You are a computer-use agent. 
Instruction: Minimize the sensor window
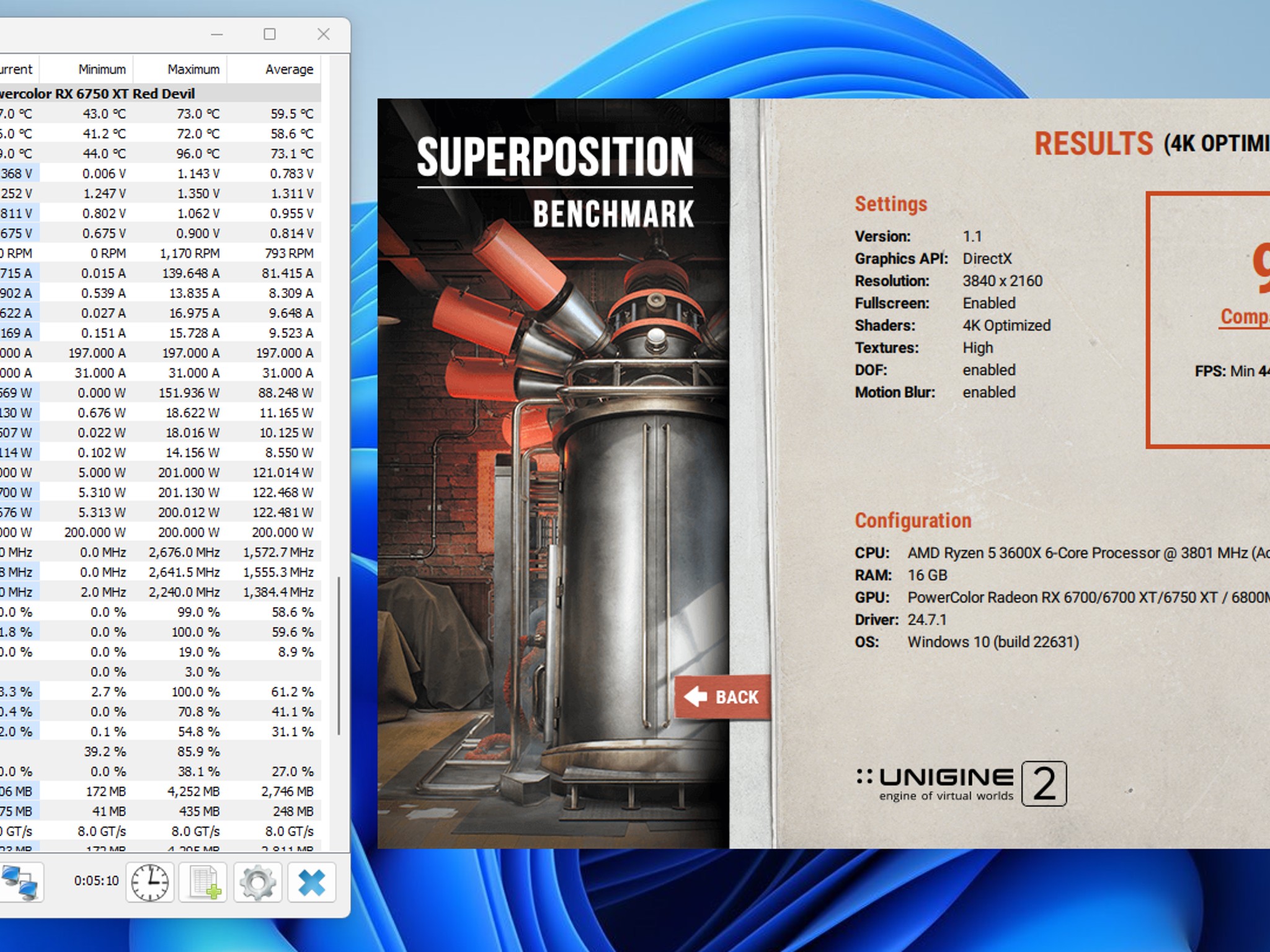[x=216, y=34]
